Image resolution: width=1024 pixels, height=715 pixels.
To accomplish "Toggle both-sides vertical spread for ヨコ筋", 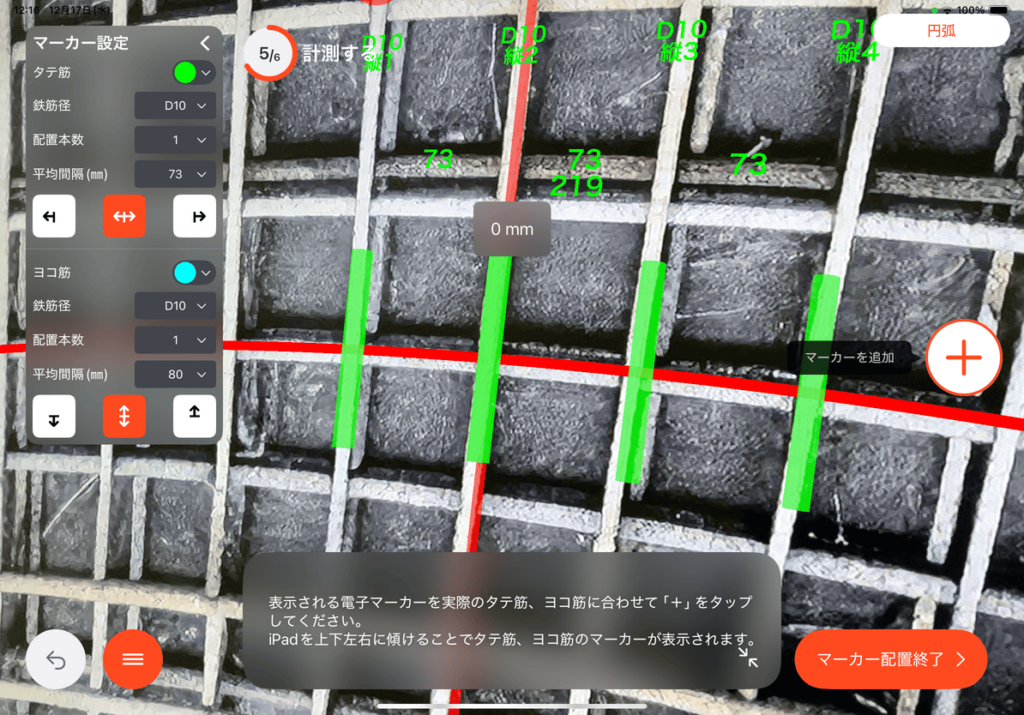I will (x=124, y=417).
